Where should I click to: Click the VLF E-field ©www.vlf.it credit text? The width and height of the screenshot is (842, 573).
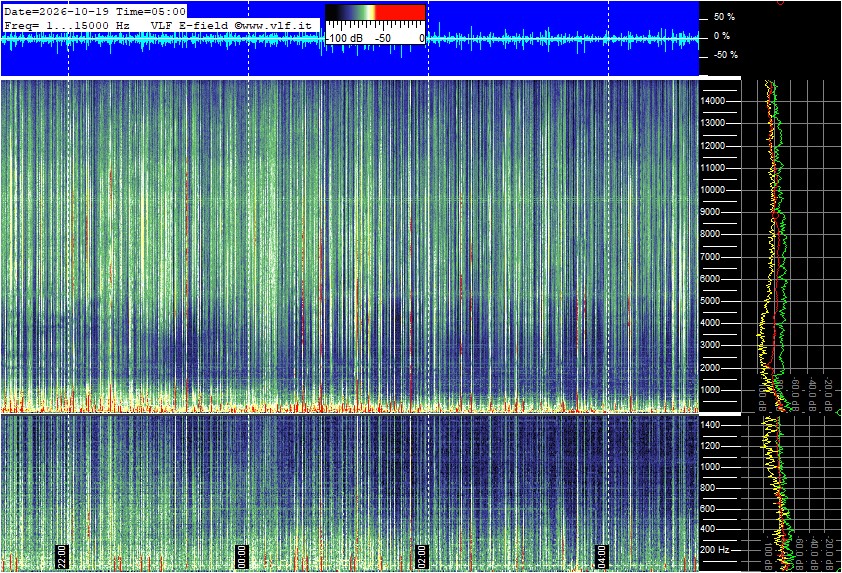231,25
